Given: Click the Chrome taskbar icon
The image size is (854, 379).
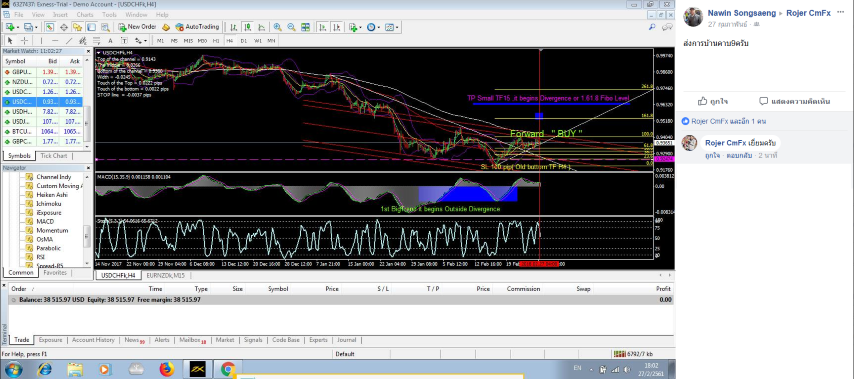Looking at the screenshot, I should point(228,370).
